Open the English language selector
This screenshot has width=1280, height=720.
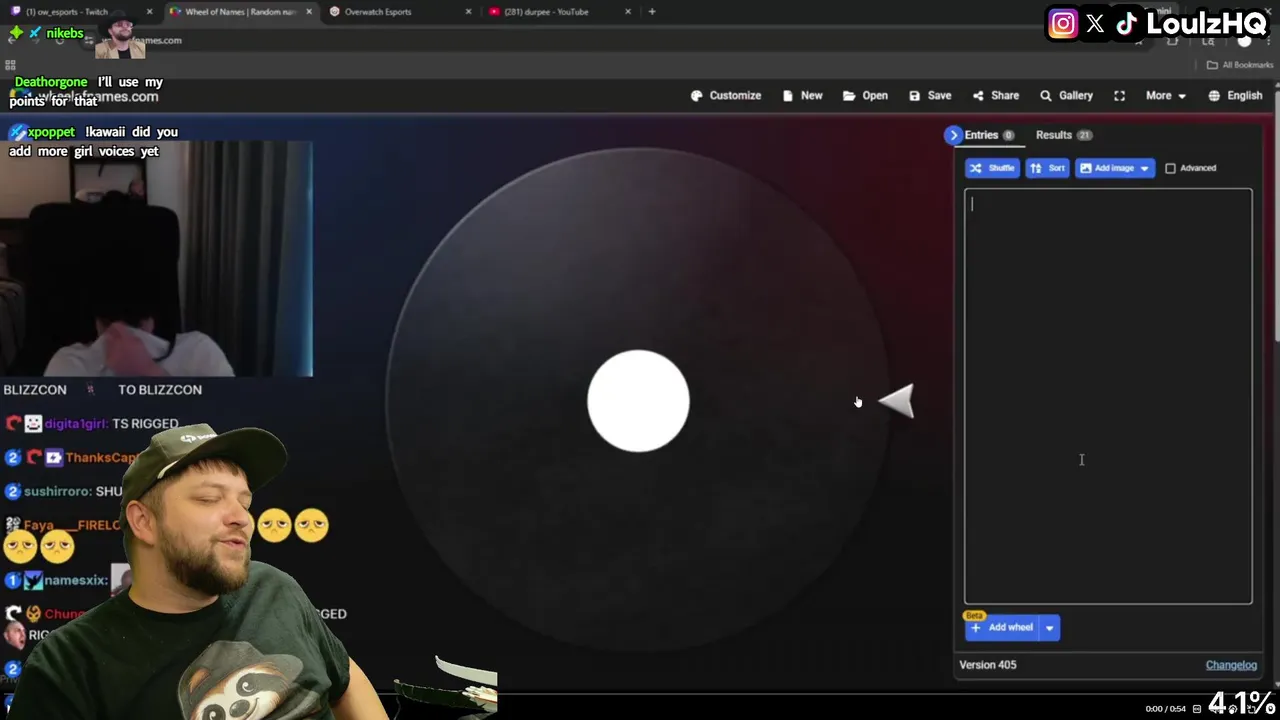[x=1235, y=96]
